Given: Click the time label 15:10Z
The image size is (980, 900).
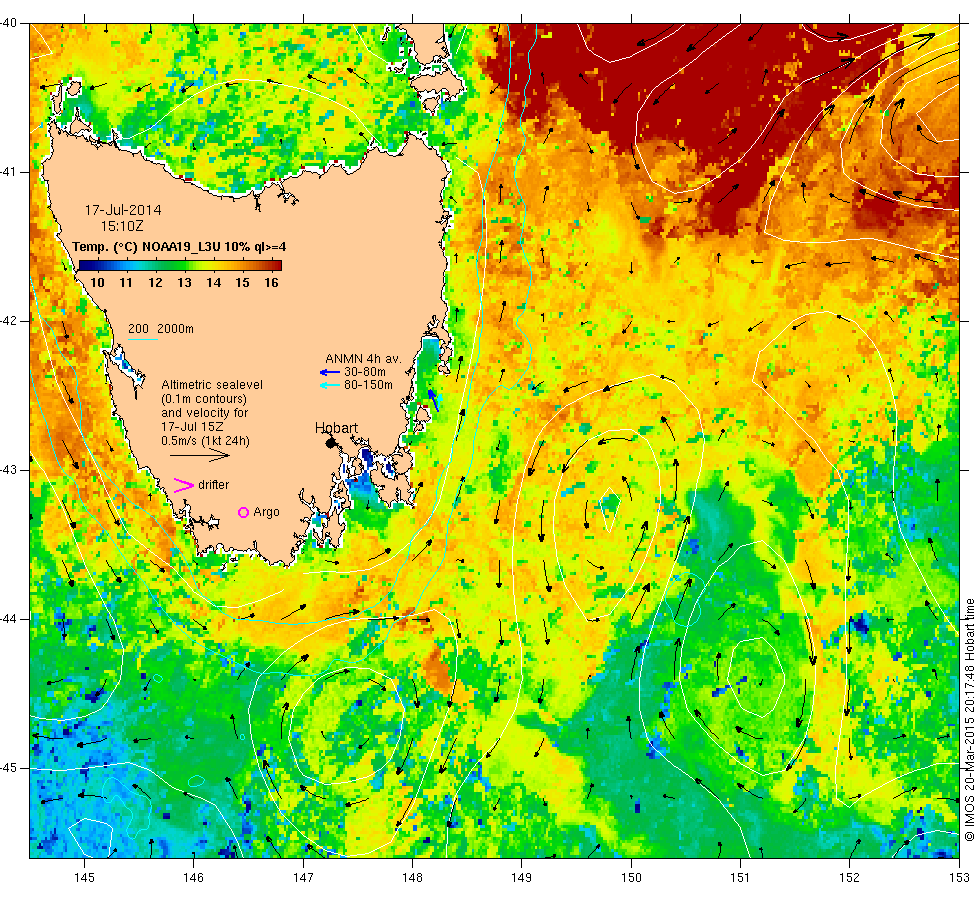Looking at the screenshot, I should tap(122, 226).
